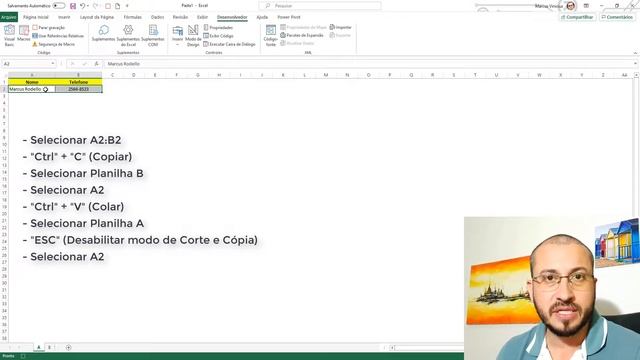Select cell A1 Nome header
640x360 pixels.
click(x=31, y=82)
